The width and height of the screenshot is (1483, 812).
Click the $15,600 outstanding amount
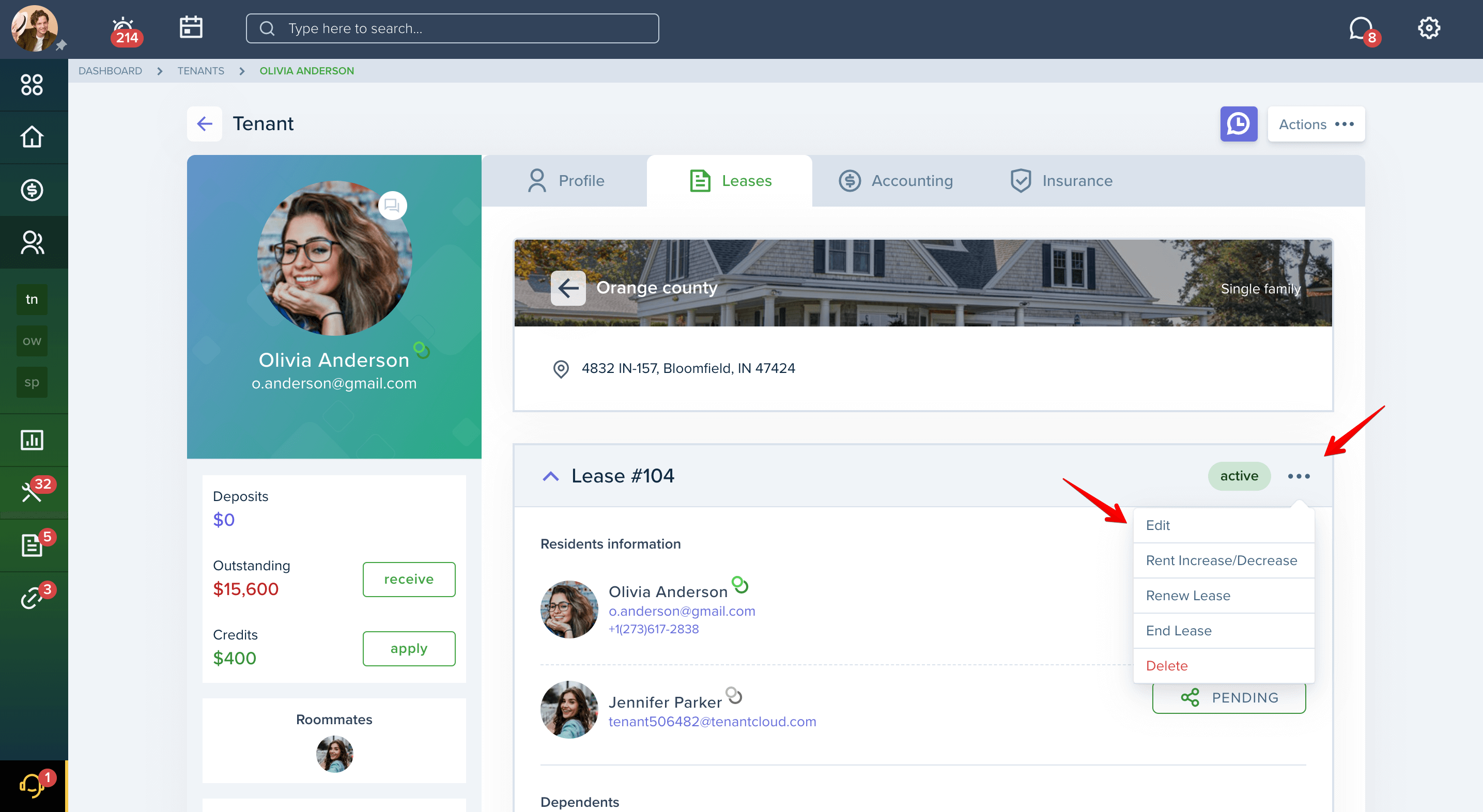coord(246,589)
